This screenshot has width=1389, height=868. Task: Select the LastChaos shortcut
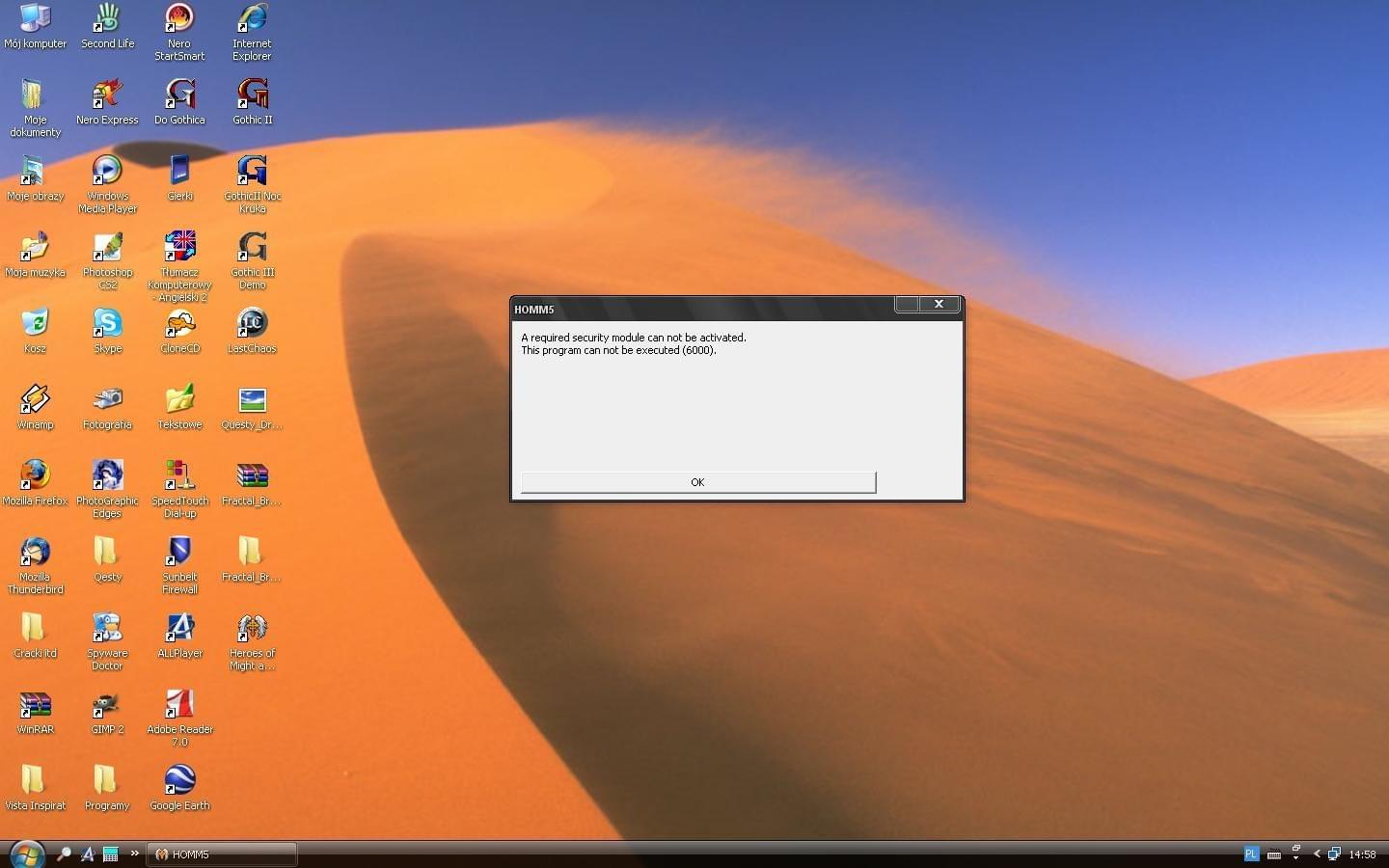252,330
